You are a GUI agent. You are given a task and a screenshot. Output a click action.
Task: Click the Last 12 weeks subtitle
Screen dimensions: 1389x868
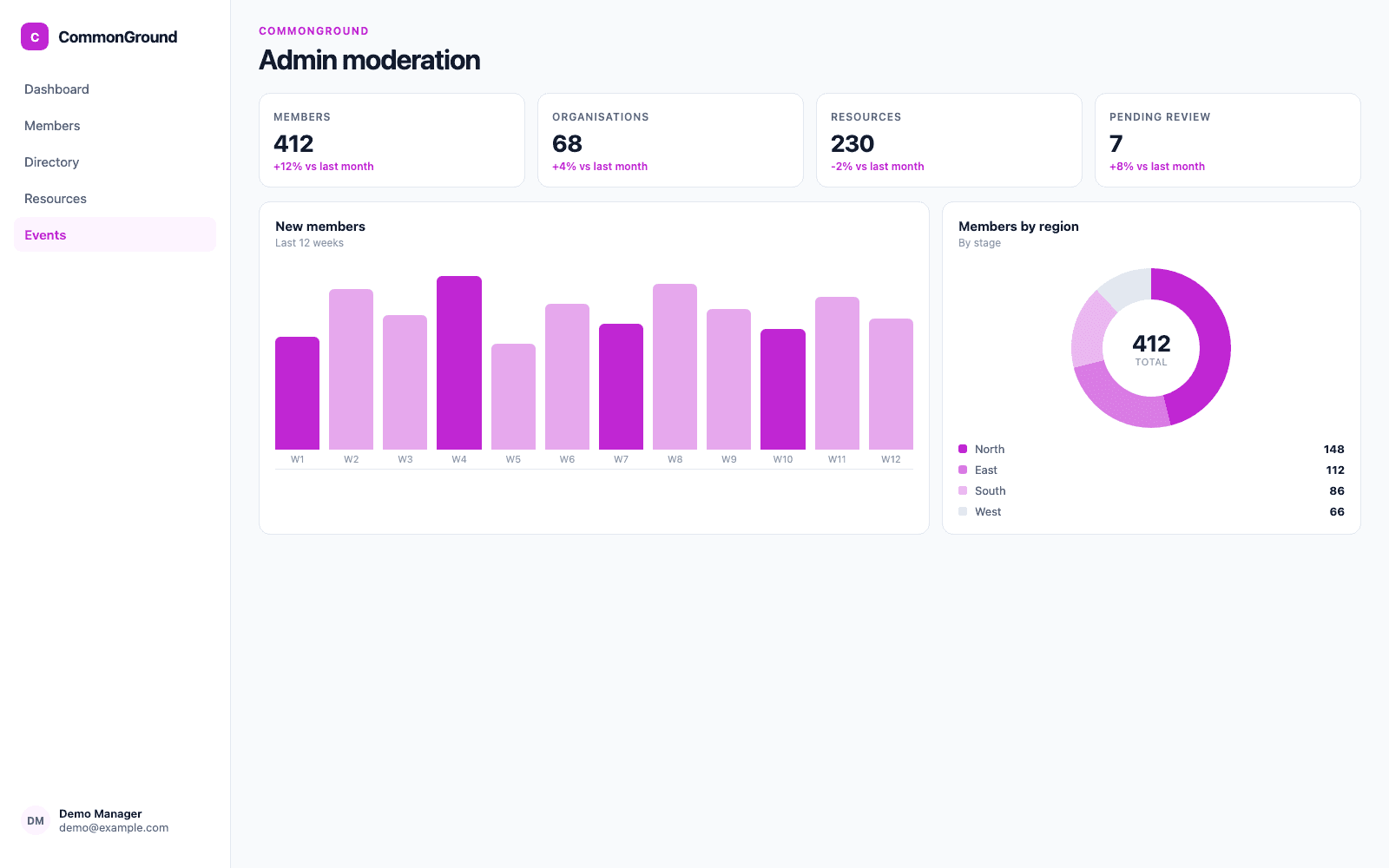pos(309,243)
